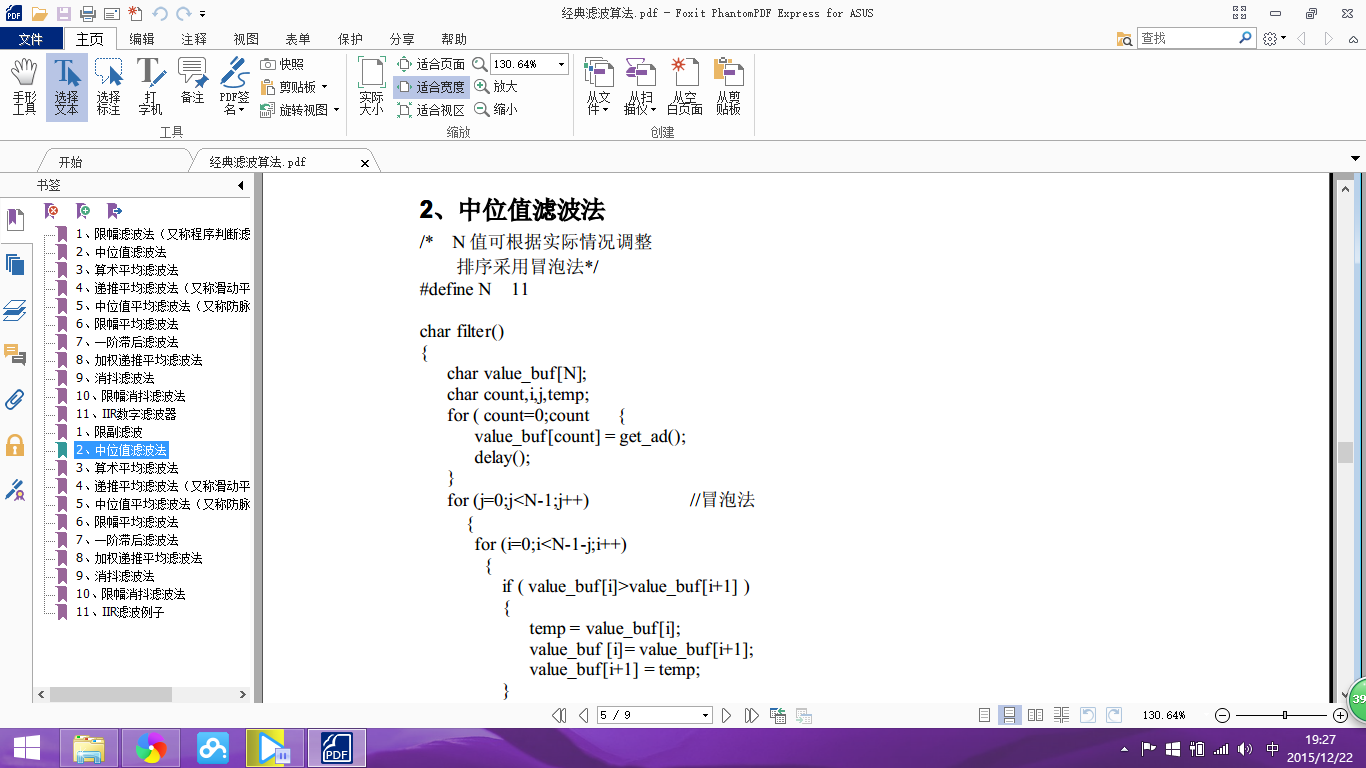Toggle Fit Width view (适合宽度)
Viewport: 1366px width, 768px height.
coord(432,87)
